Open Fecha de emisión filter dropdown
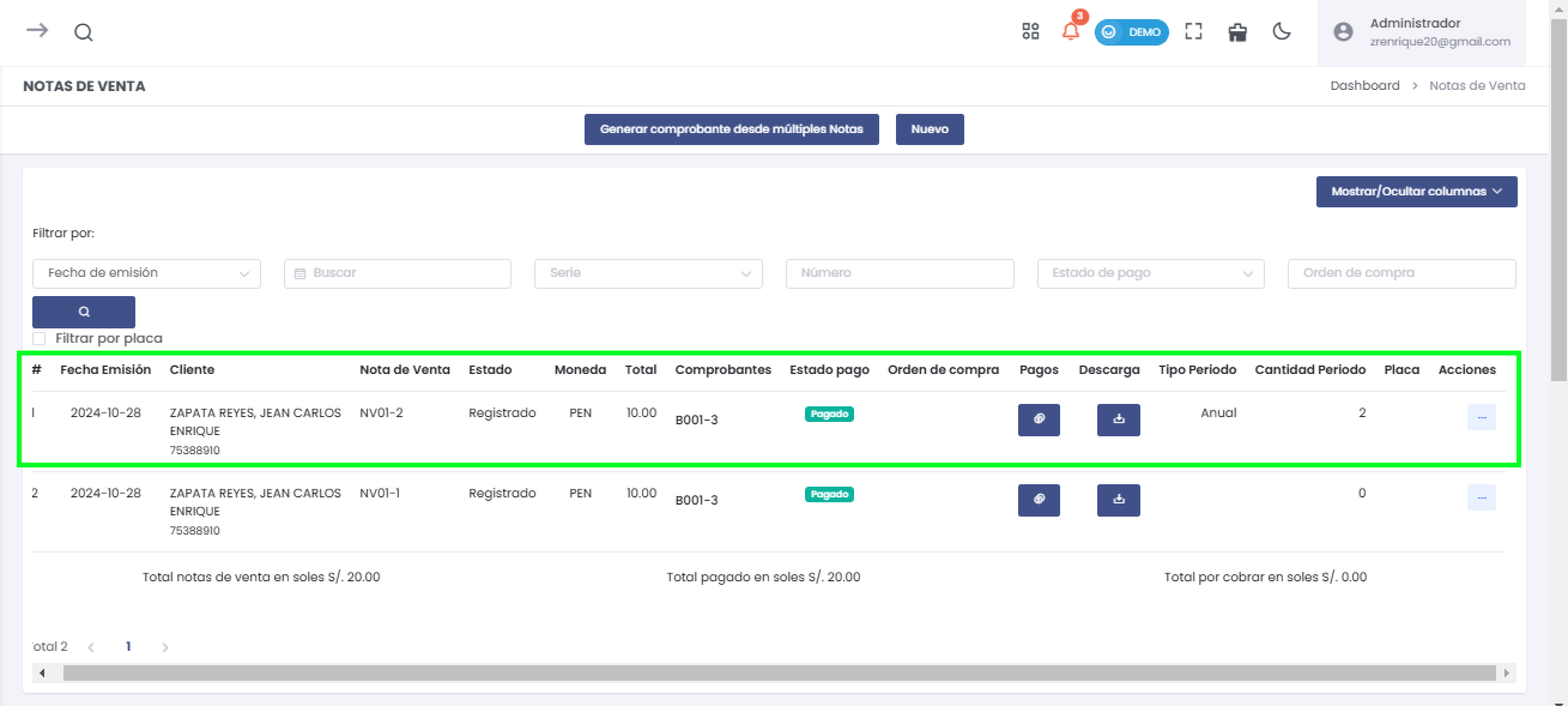The height and width of the screenshot is (706, 1568). [146, 273]
